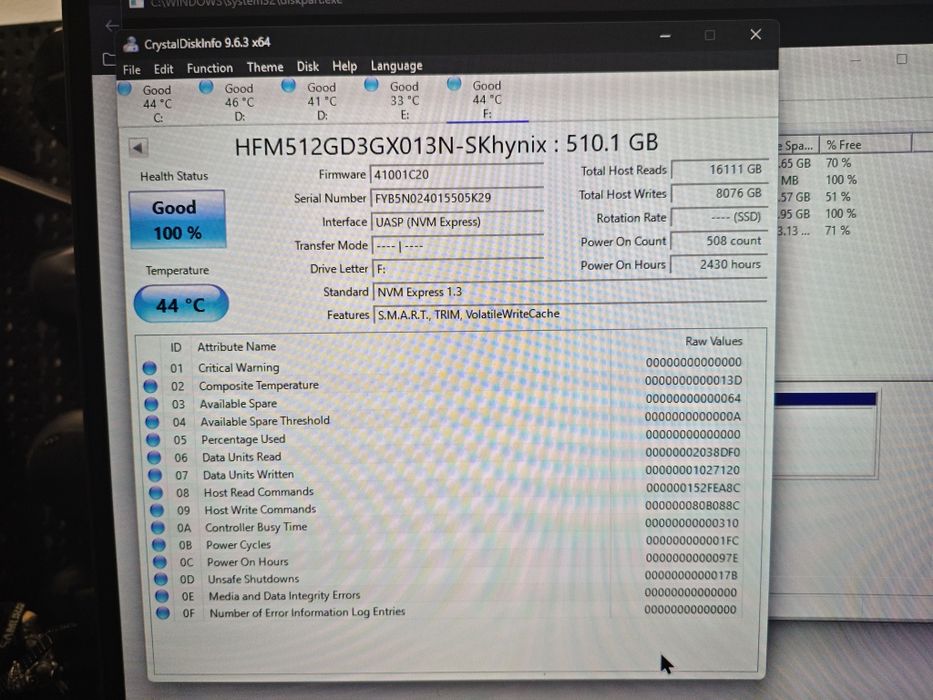Click the Power On Hours value 2430 hours
This screenshot has width=933, height=700.
pos(719,264)
